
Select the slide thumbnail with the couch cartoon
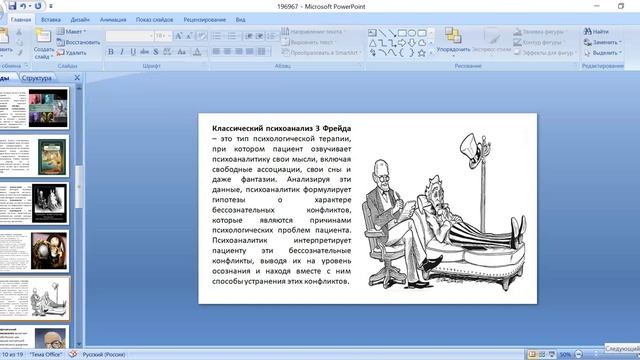pos(34,299)
